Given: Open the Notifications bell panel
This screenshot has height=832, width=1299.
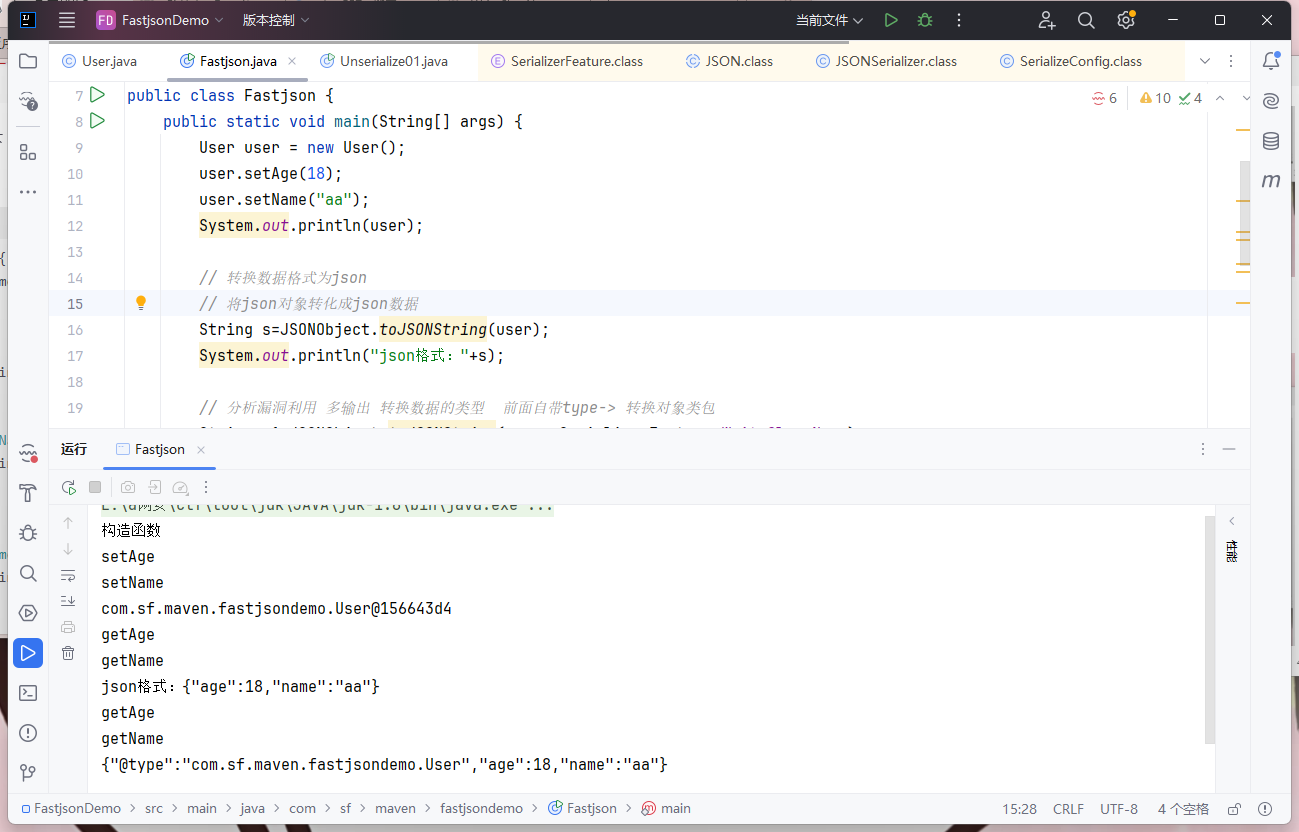Looking at the screenshot, I should [x=1271, y=61].
